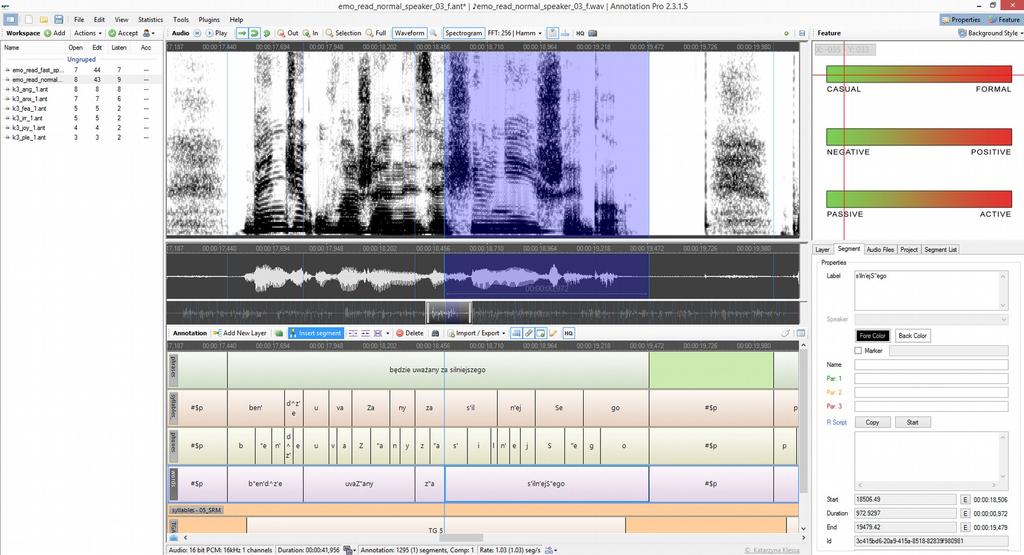Image resolution: width=1024 pixels, height=555 pixels.
Task: Click the PASSIVE–ACTIVE feature slider
Action: click(918, 199)
